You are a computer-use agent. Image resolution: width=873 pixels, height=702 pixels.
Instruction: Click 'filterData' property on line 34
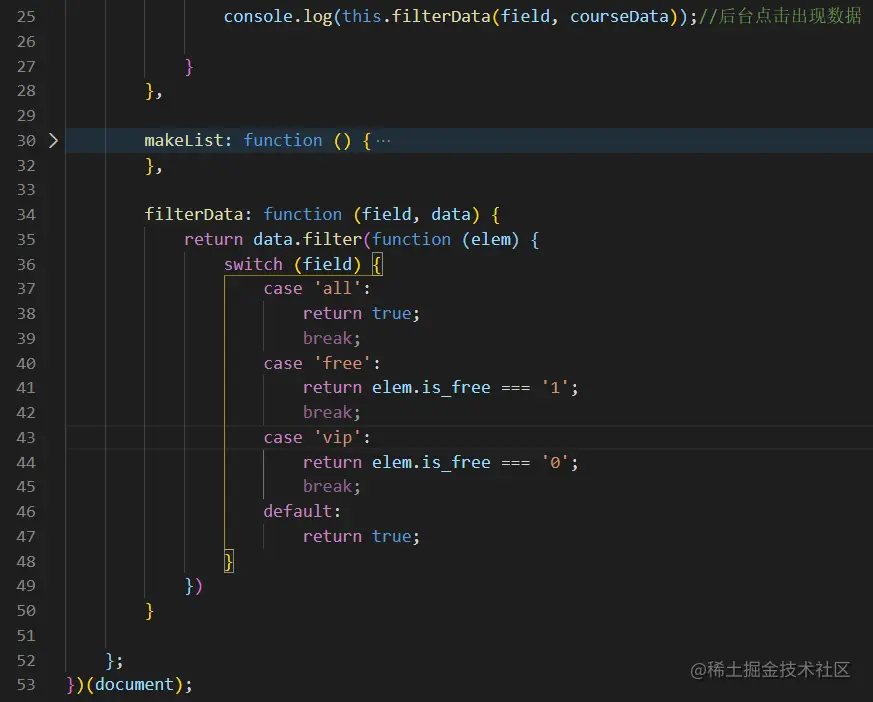coord(194,214)
